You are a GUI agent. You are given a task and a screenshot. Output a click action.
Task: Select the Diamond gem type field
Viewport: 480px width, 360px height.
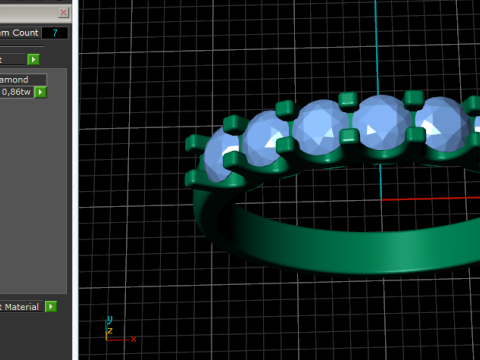click(23, 80)
